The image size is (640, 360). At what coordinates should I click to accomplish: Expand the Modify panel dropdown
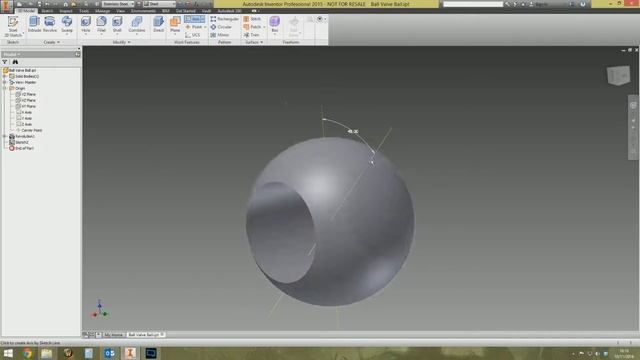click(121, 42)
